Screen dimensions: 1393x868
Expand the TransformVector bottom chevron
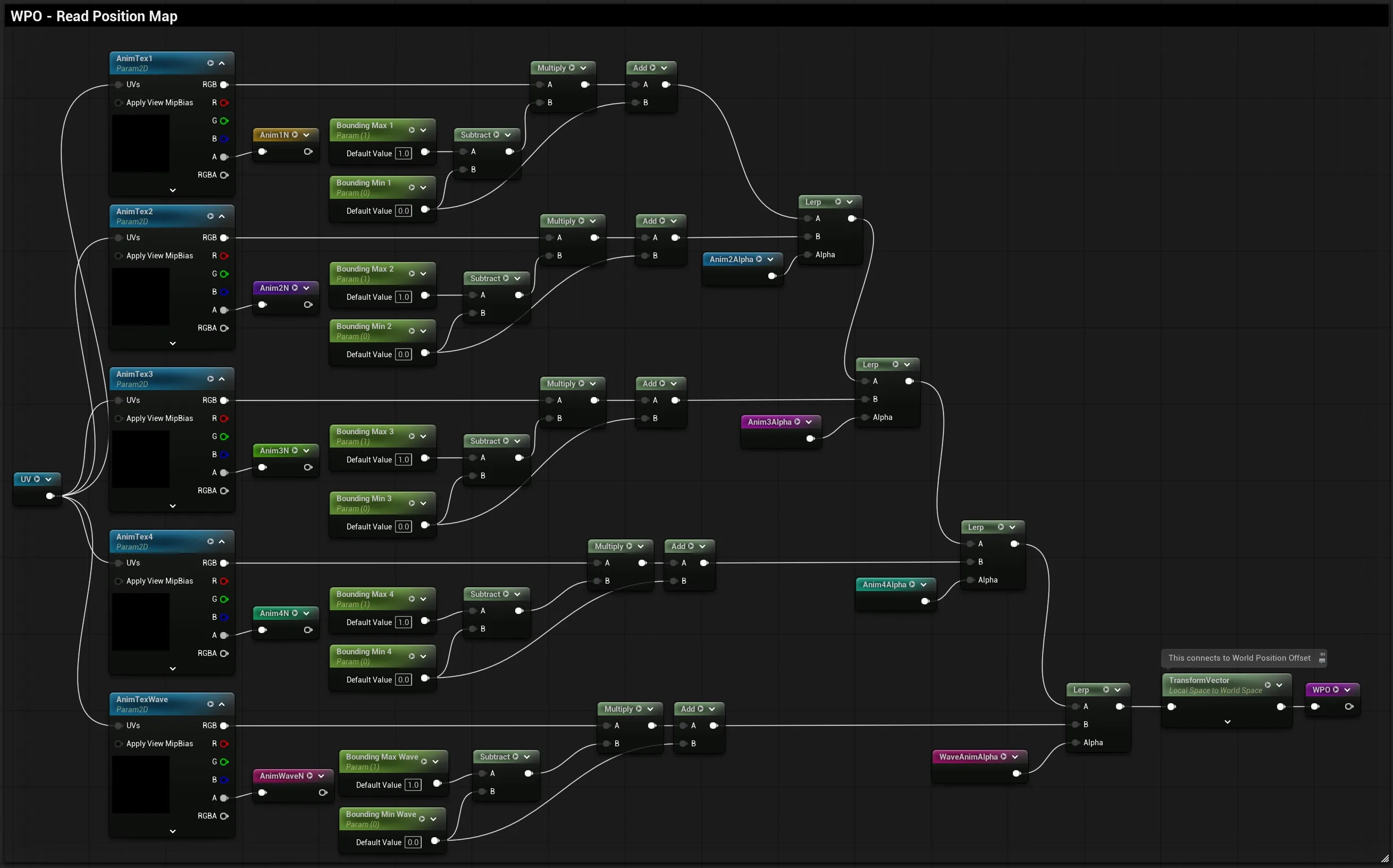[x=1227, y=722]
